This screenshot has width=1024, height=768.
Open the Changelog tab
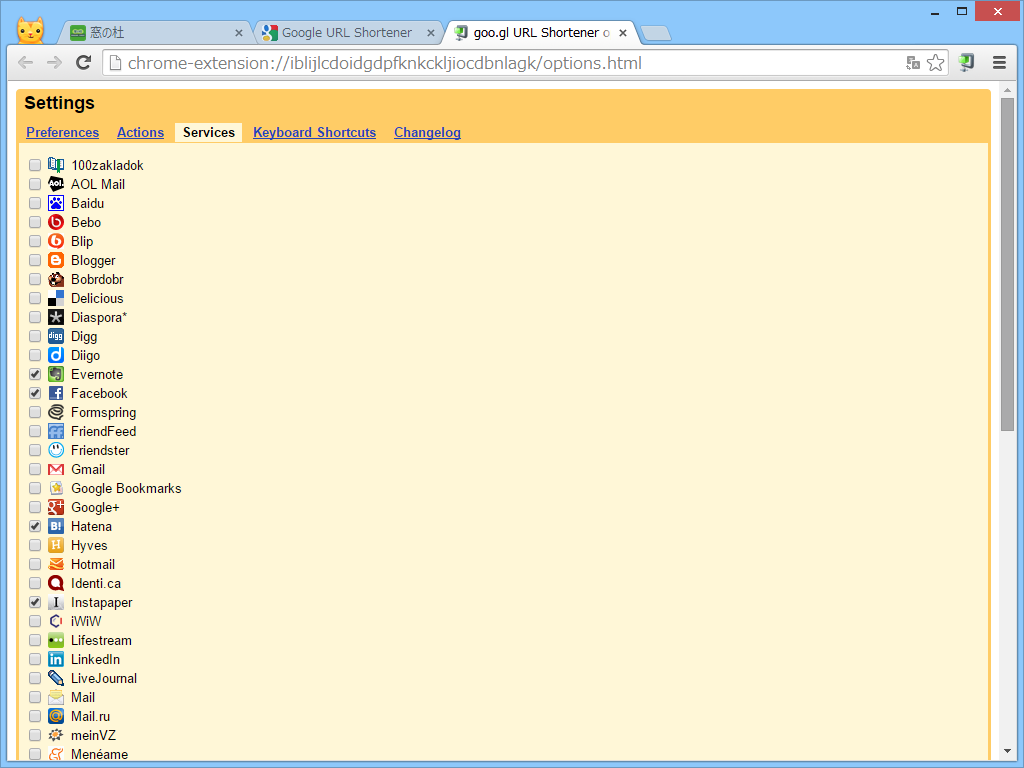click(x=427, y=133)
